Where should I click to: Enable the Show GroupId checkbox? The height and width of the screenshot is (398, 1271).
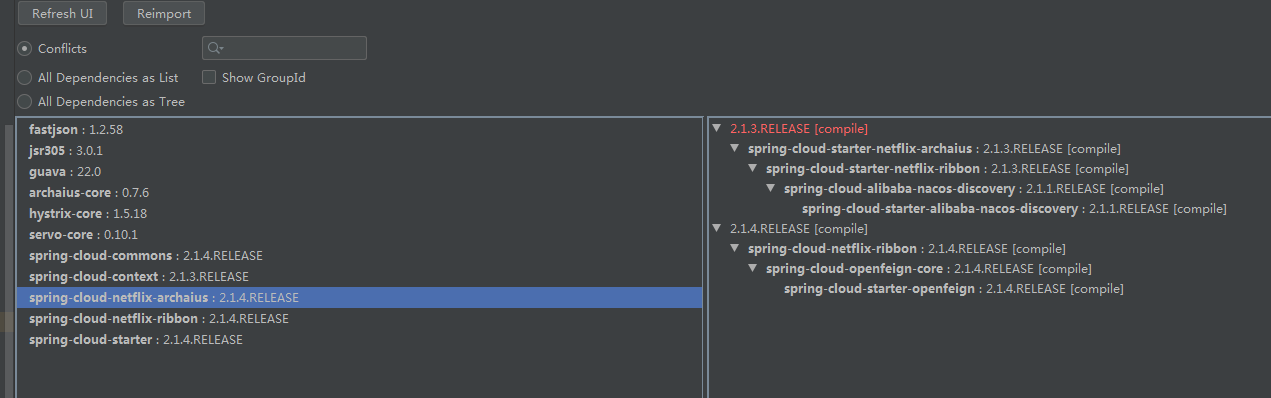click(x=209, y=77)
